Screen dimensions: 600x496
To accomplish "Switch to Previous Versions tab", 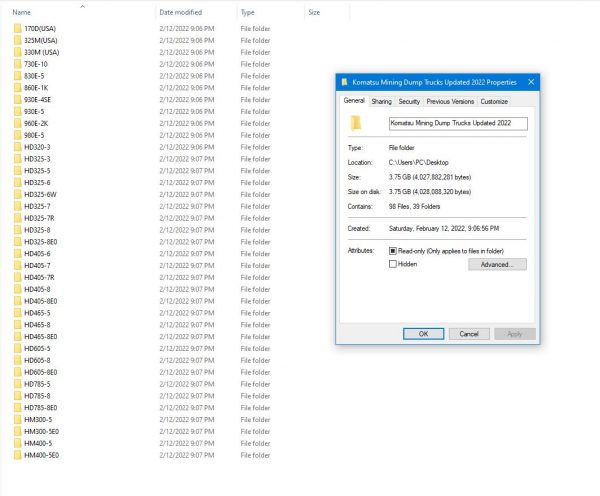I will click(450, 101).
